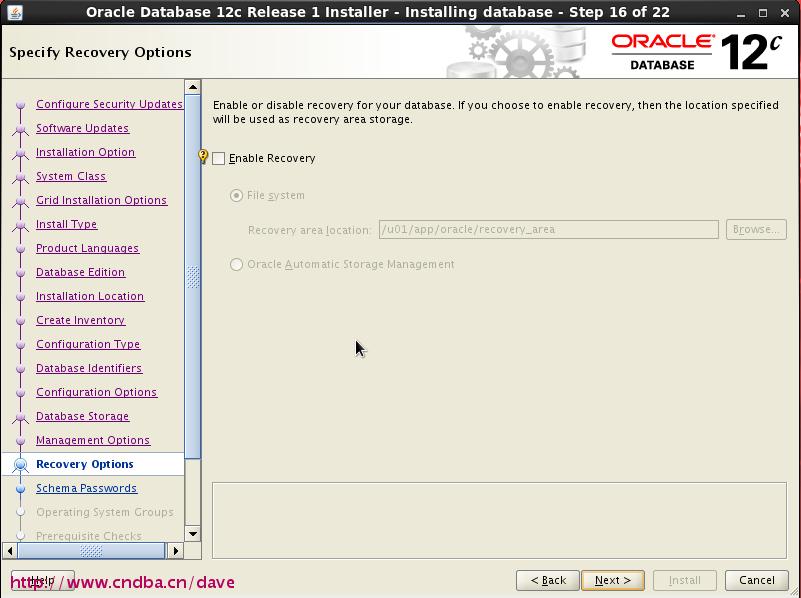Click the empty message box at the bottom
The width and height of the screenshot is (801, 598).
point(499,520)
